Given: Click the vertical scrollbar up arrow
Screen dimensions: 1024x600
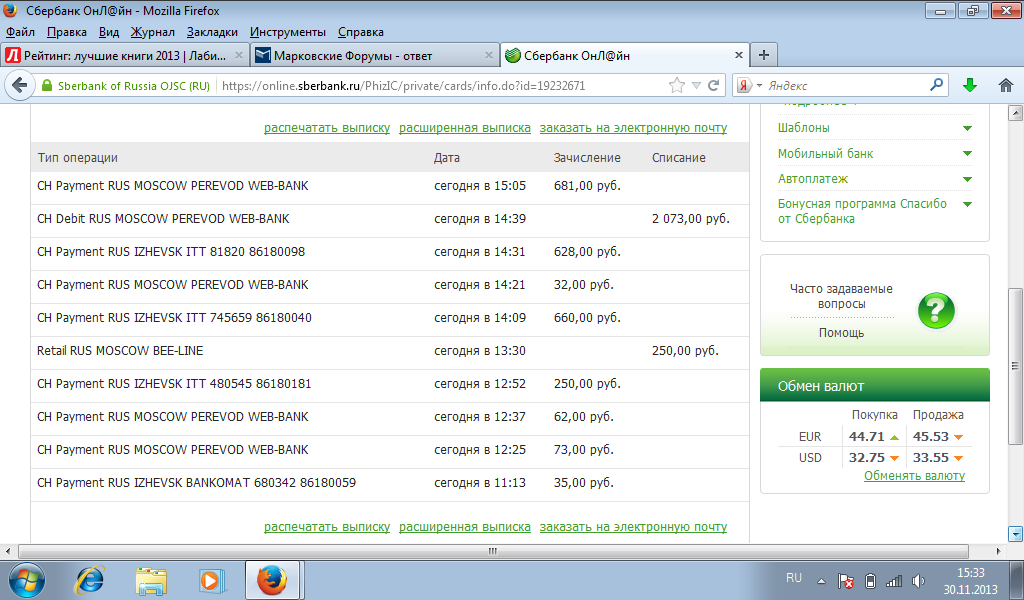Looking at the screenshot, I should pyautogui.click(x=1015, y=113).
